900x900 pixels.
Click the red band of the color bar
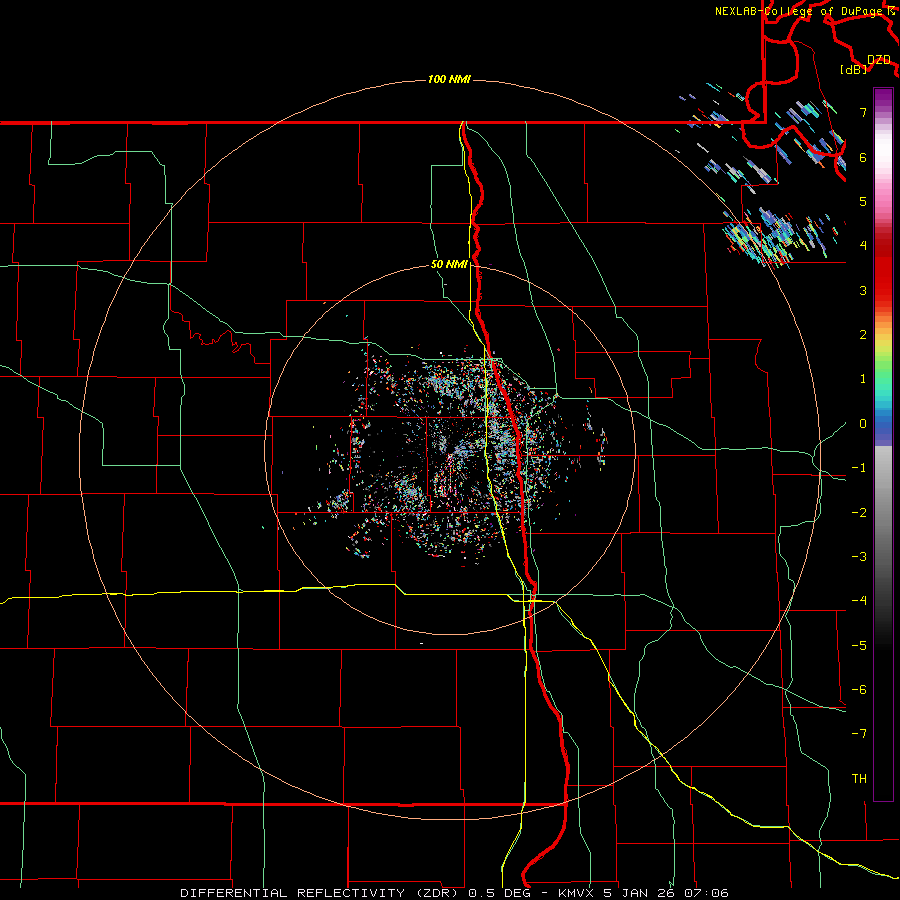(x=883, y=270)
